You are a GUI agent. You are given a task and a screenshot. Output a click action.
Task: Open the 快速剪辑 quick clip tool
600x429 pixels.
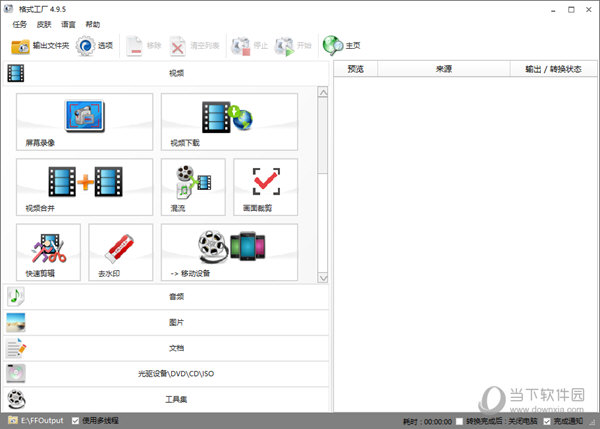click(48, 252)
